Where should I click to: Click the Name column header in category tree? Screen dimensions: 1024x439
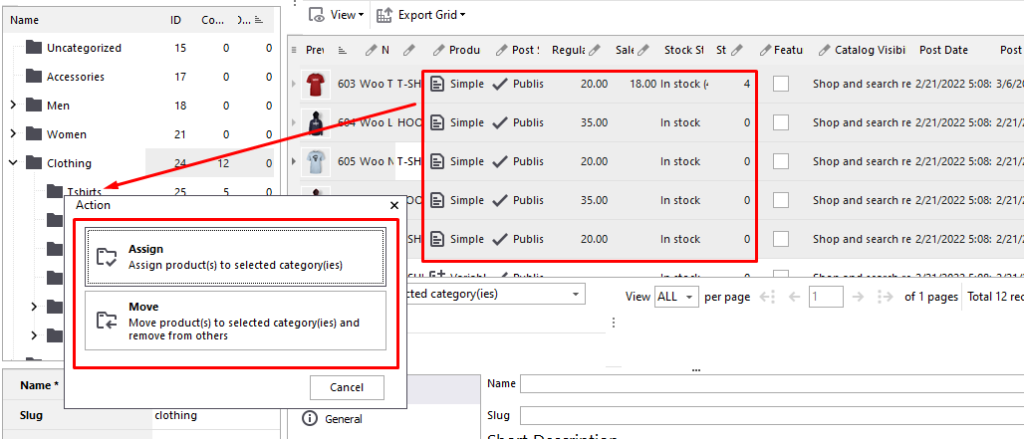24,20
